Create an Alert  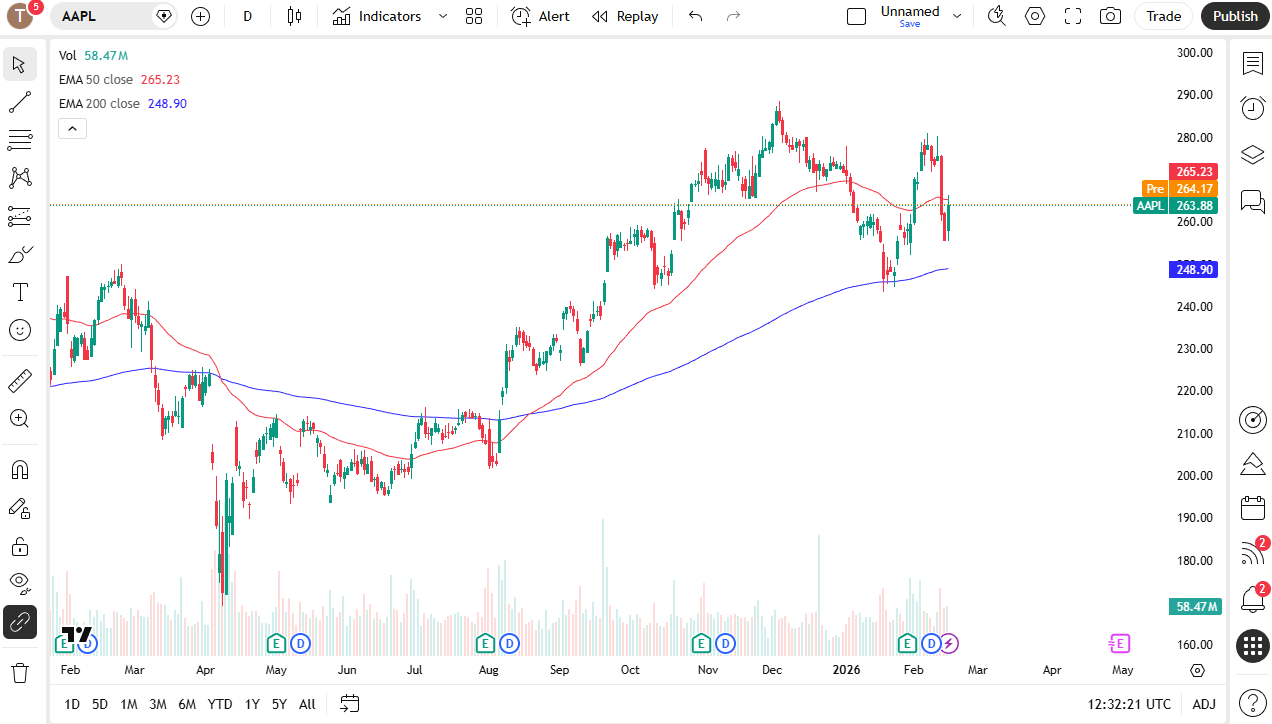(541, 16)
